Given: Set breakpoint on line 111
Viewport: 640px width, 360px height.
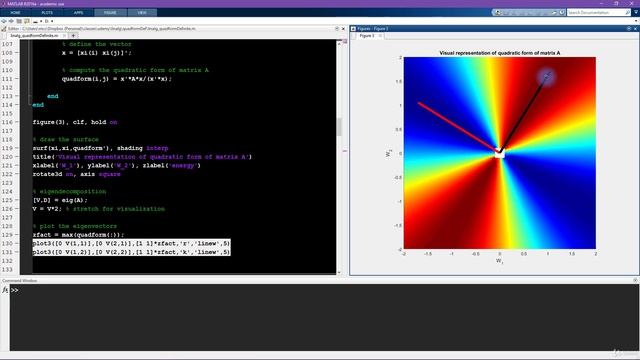Looking at the screenshot, I should tap(17, 79).
